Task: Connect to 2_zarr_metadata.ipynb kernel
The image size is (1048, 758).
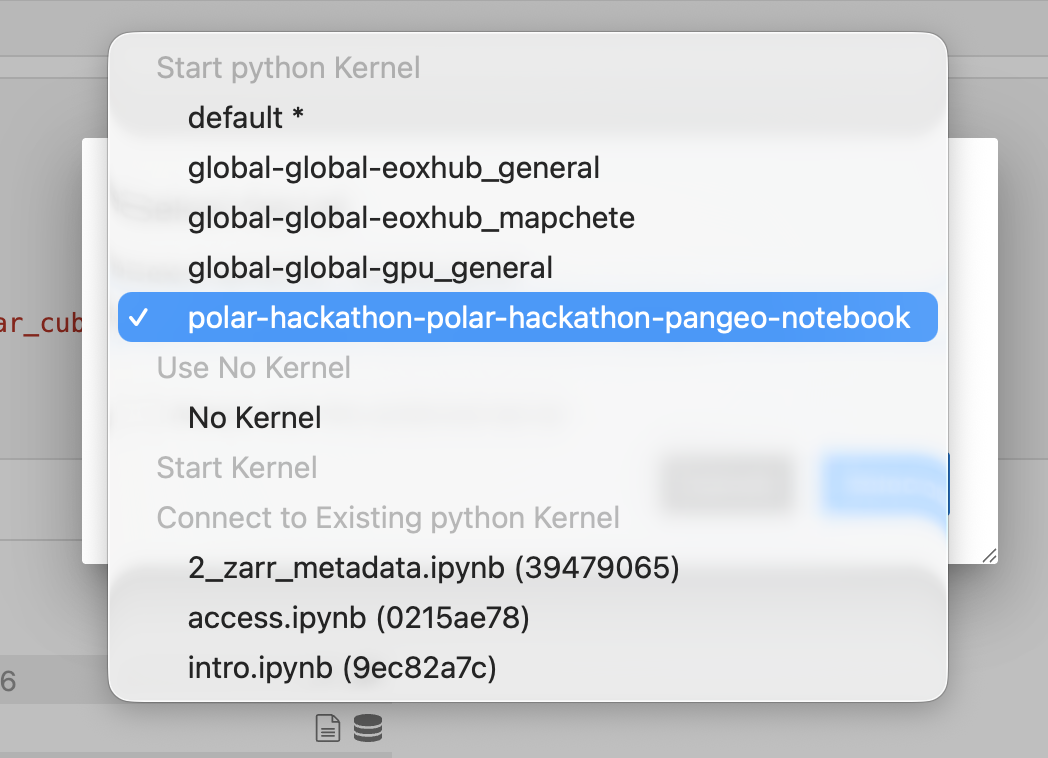Action: [527, 567]
